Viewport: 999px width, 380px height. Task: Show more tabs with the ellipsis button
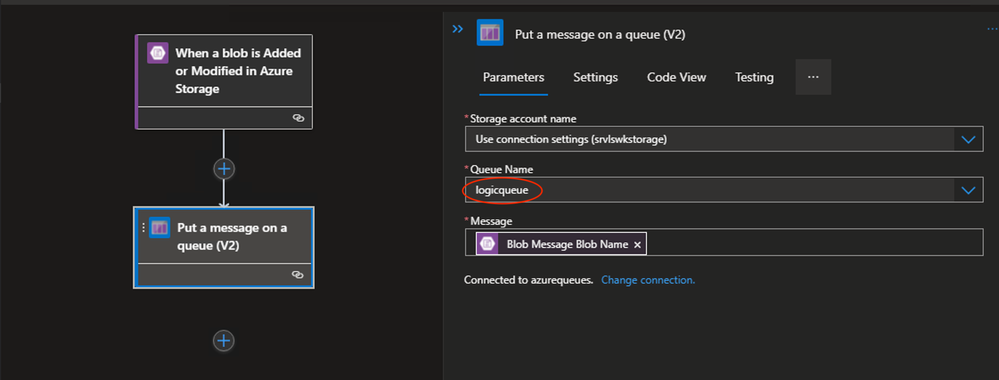click(813, 77)
